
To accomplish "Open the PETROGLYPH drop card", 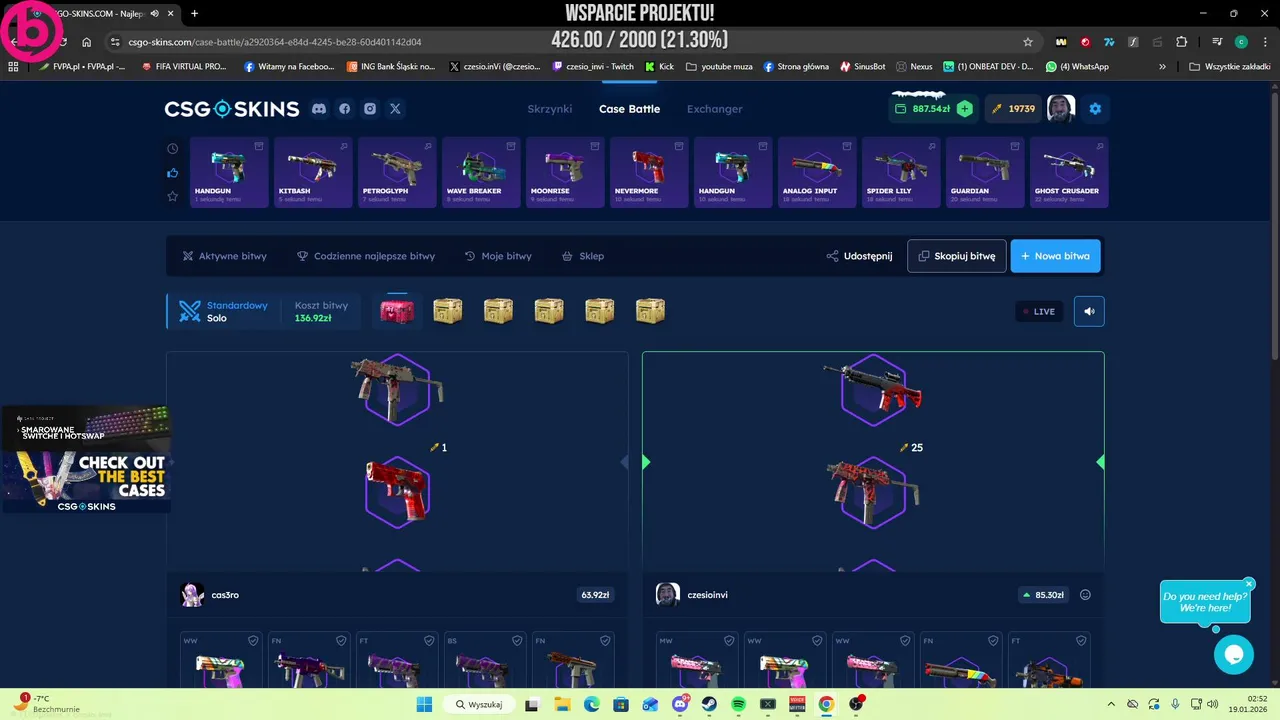I will click(x=397, y=172).
